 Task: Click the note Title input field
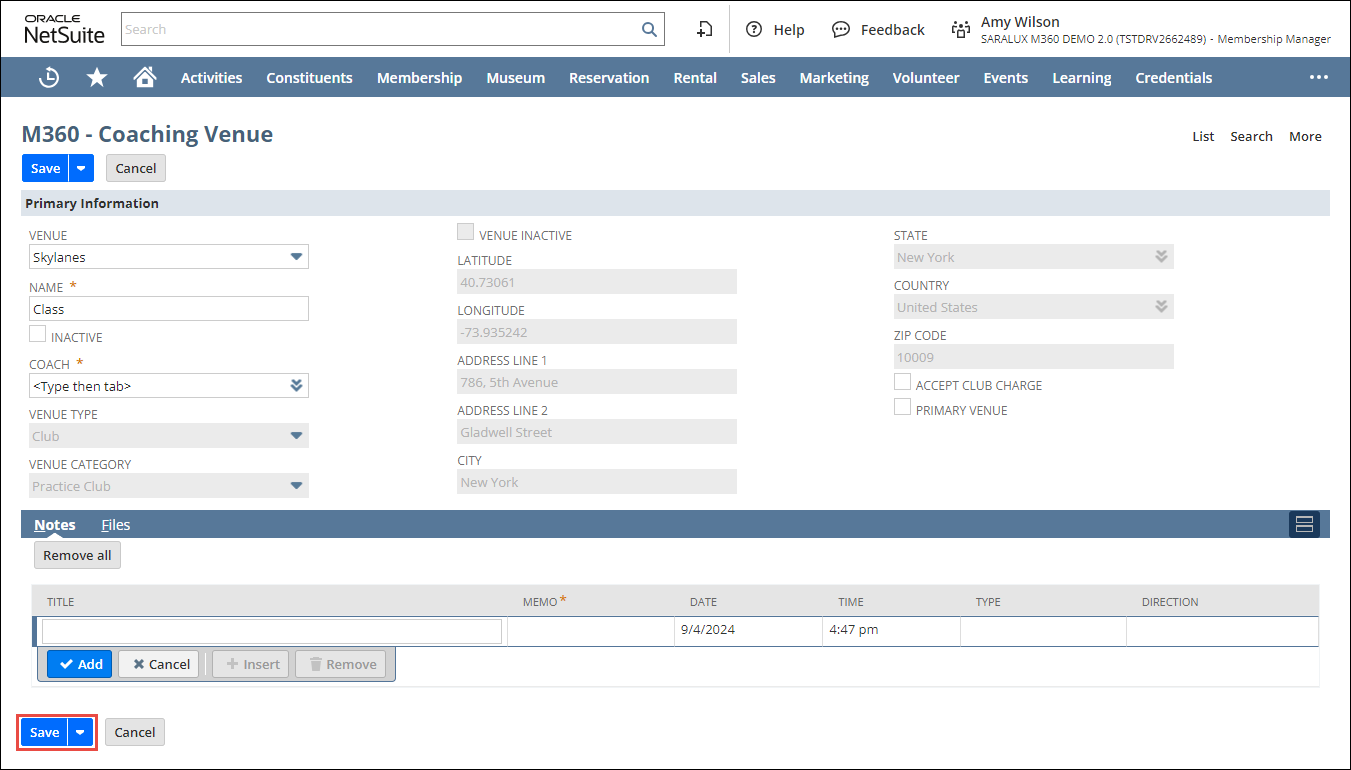(271, 631)
